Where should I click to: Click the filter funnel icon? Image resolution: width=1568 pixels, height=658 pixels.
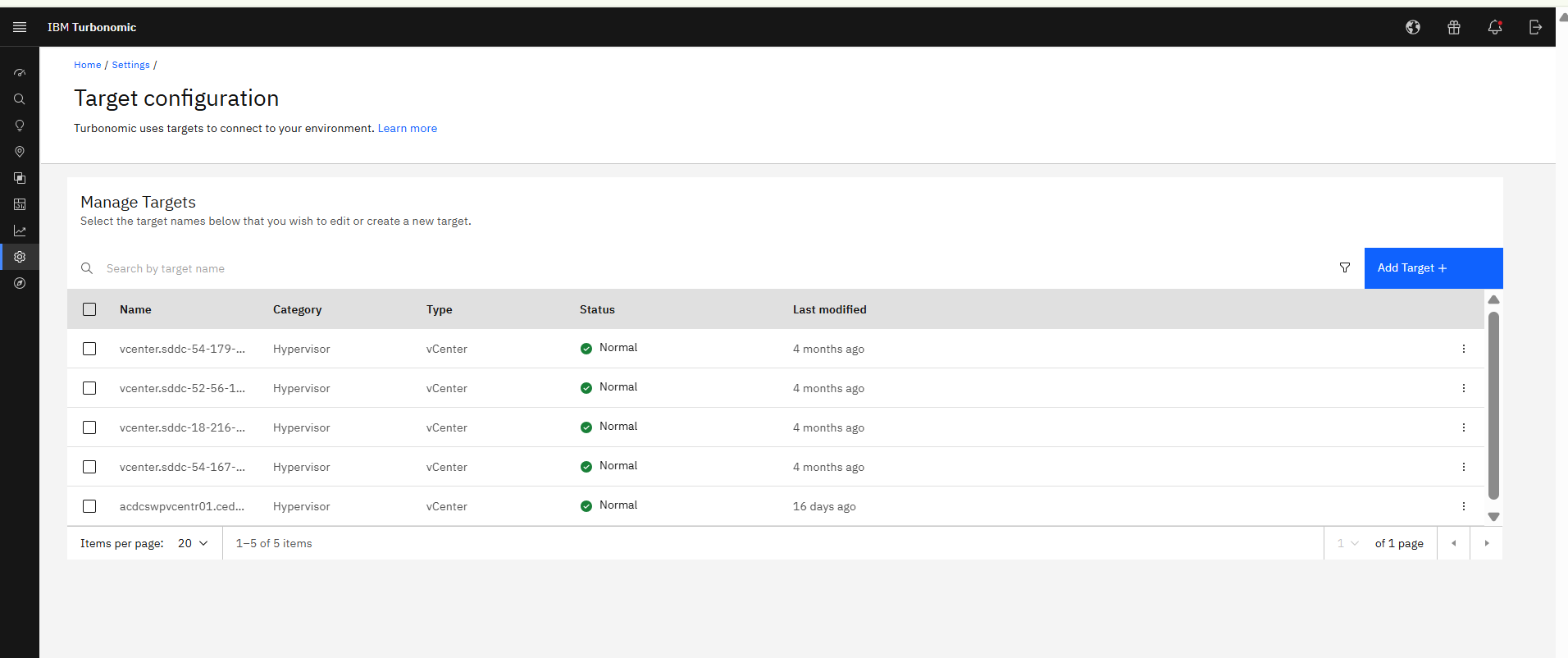coord(1344,268)
